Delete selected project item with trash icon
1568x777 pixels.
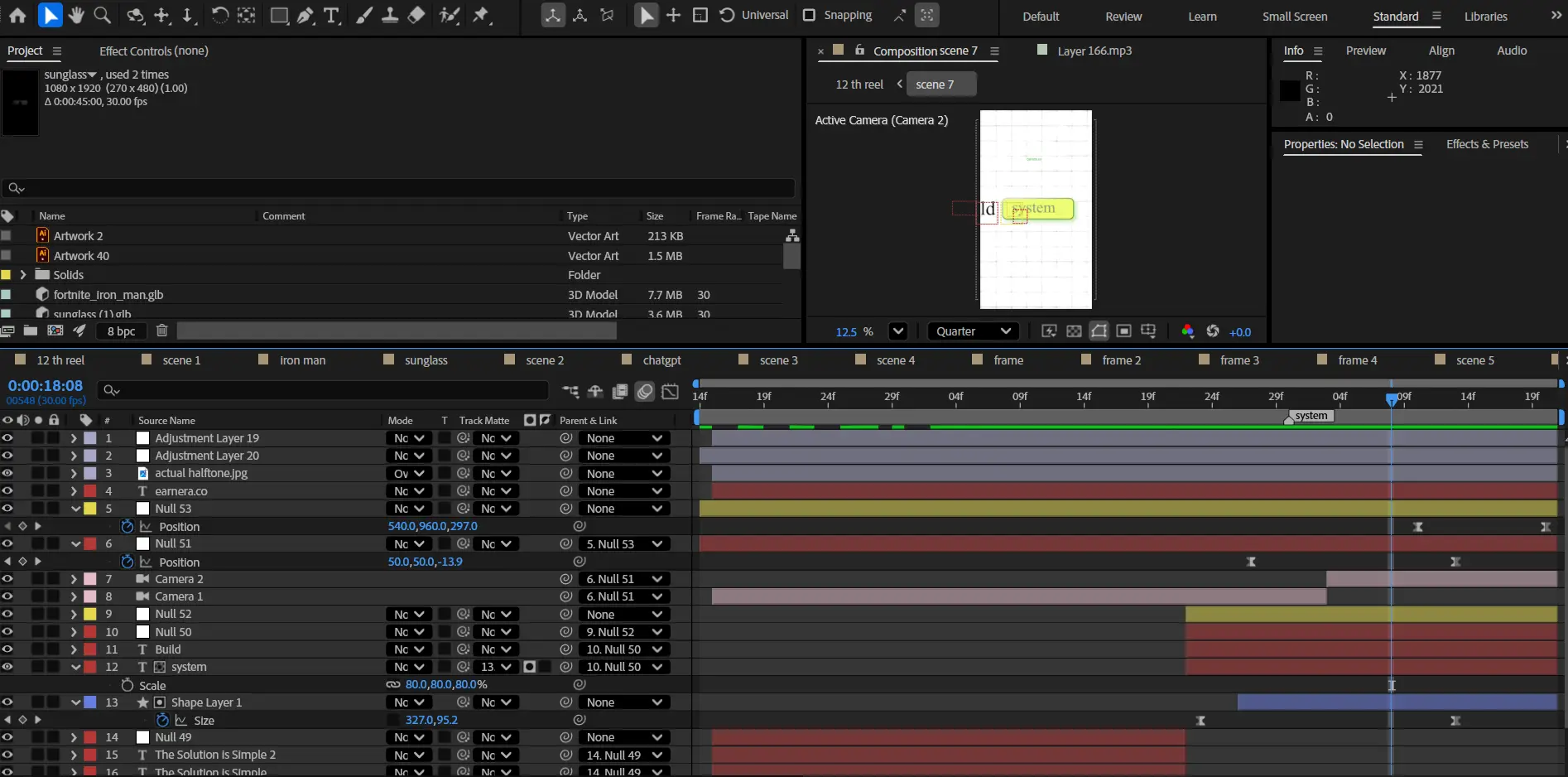(x=162, y=331)
